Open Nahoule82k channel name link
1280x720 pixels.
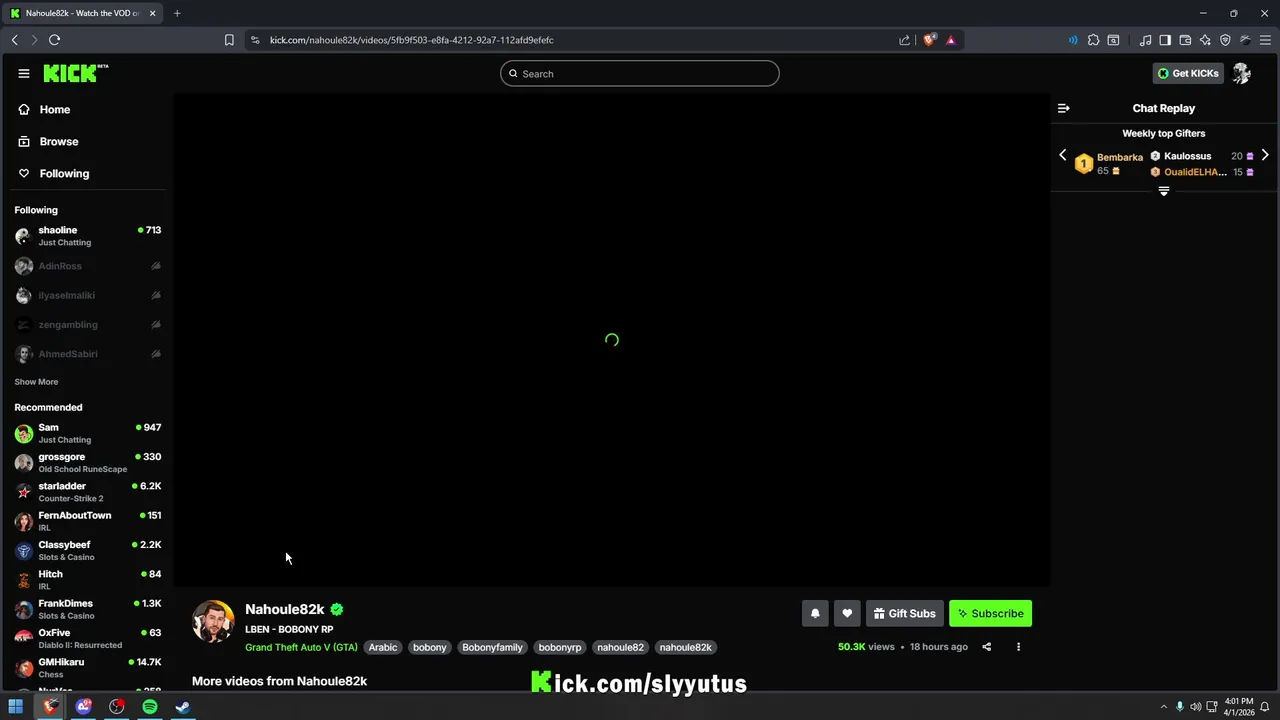[285, 609]
